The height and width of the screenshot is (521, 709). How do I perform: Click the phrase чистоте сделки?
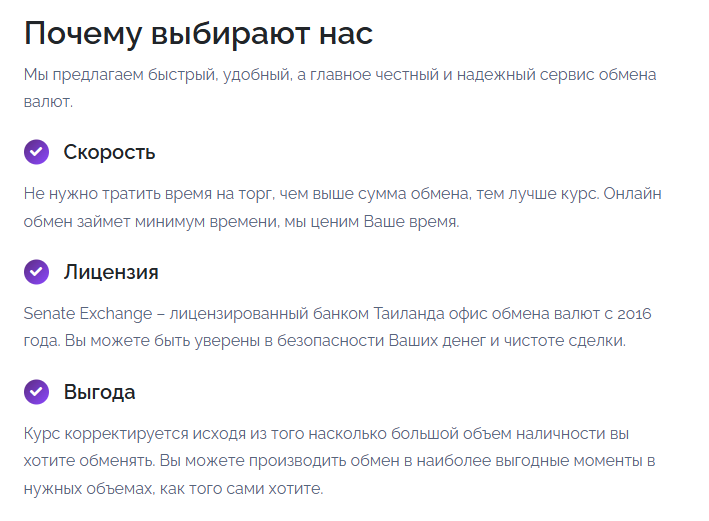click(565, 341)
